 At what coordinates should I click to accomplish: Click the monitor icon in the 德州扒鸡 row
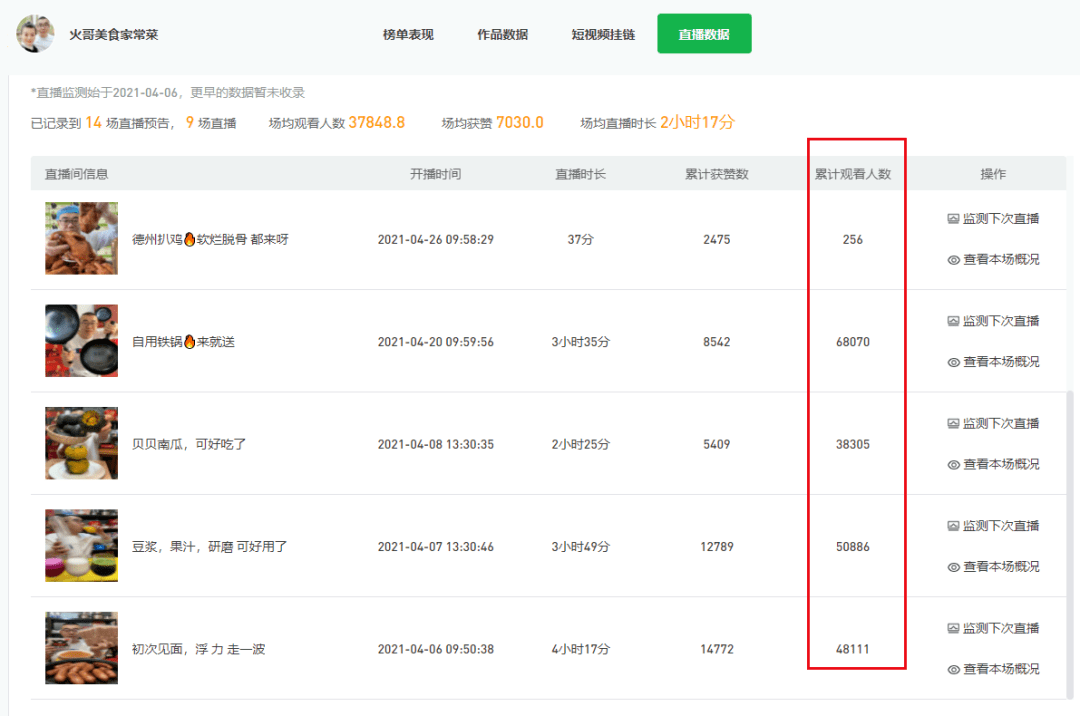click(953, 219)
